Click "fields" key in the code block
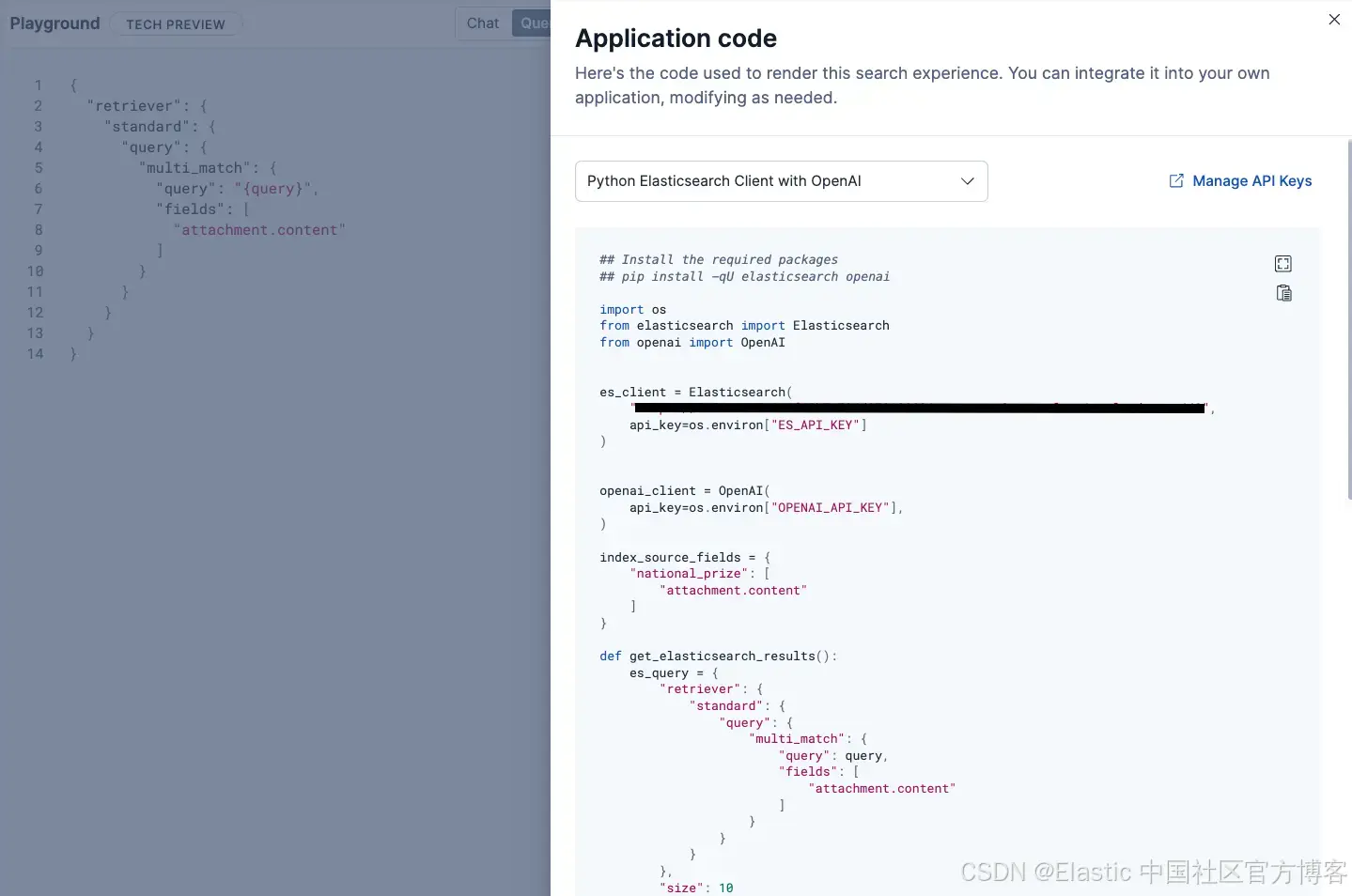The width and height of the screenshot is (1352, 896). point(808,772)
